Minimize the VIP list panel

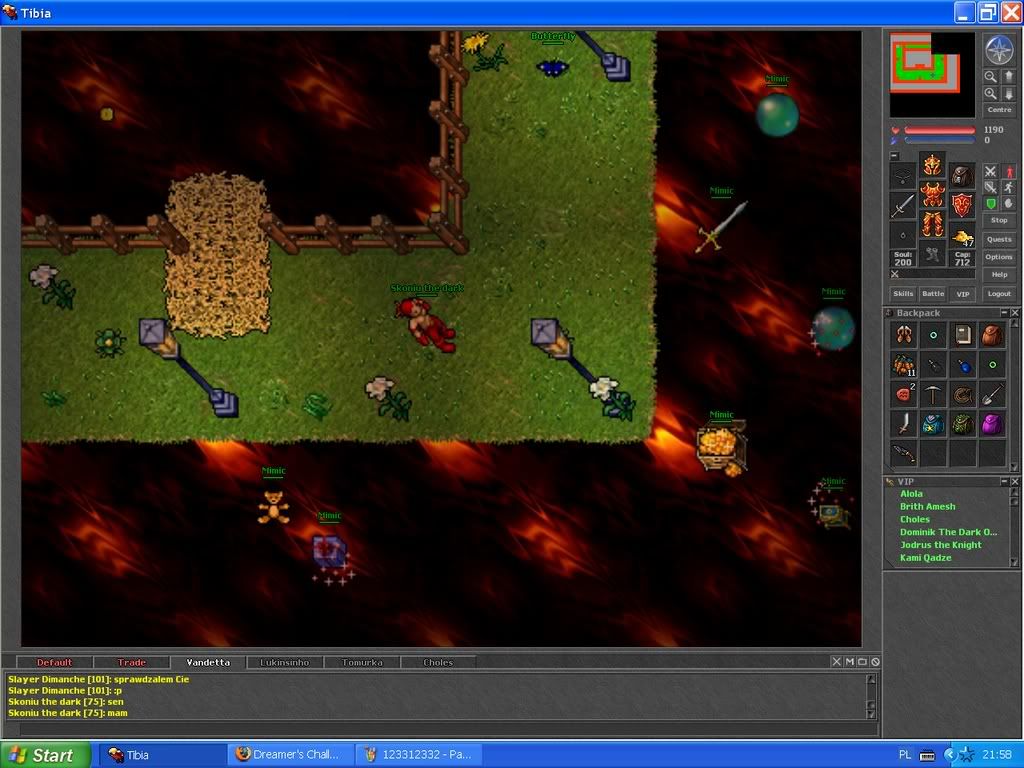pos(1004,481)
